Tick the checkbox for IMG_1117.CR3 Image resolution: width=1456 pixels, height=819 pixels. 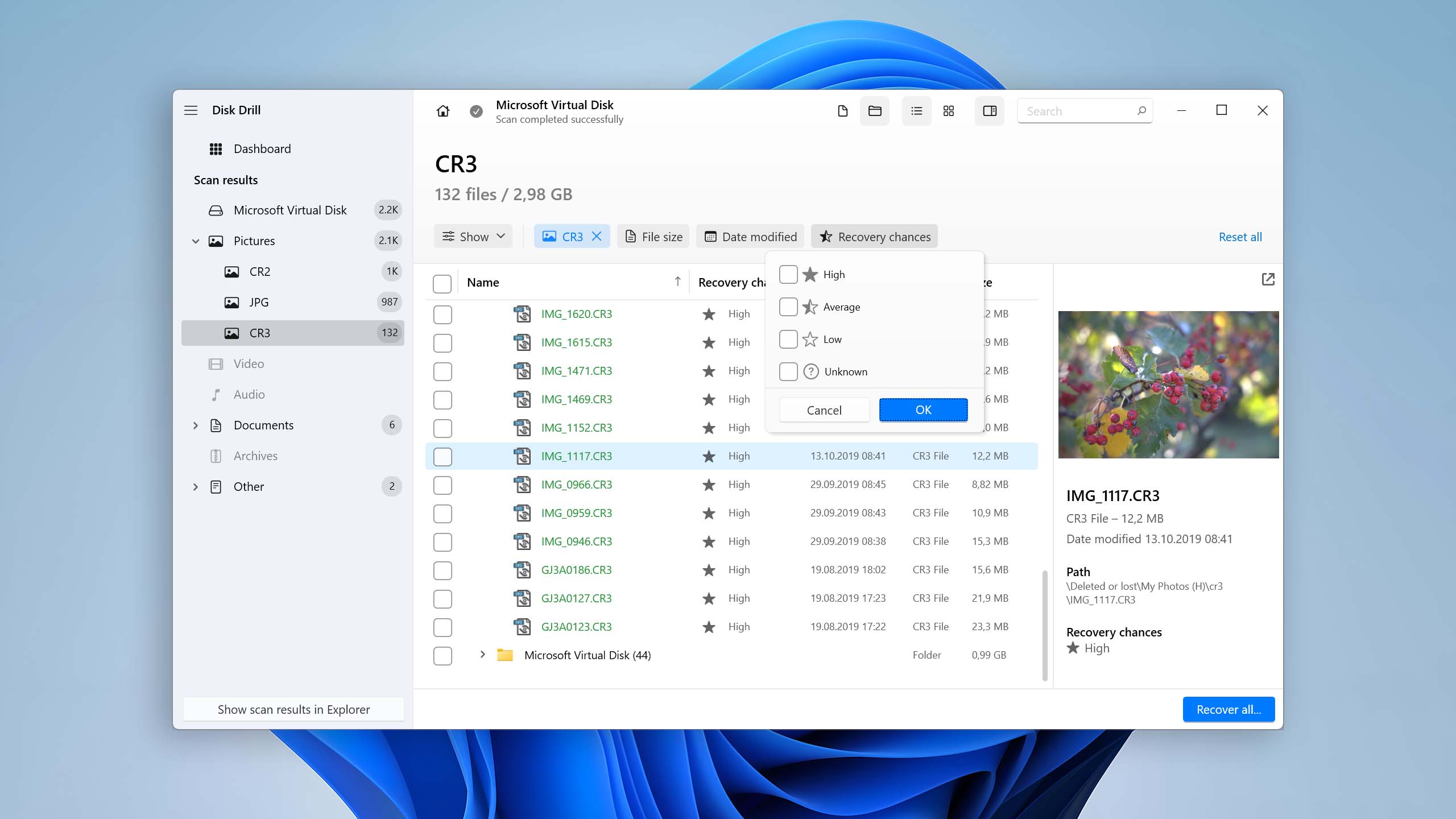442,457
